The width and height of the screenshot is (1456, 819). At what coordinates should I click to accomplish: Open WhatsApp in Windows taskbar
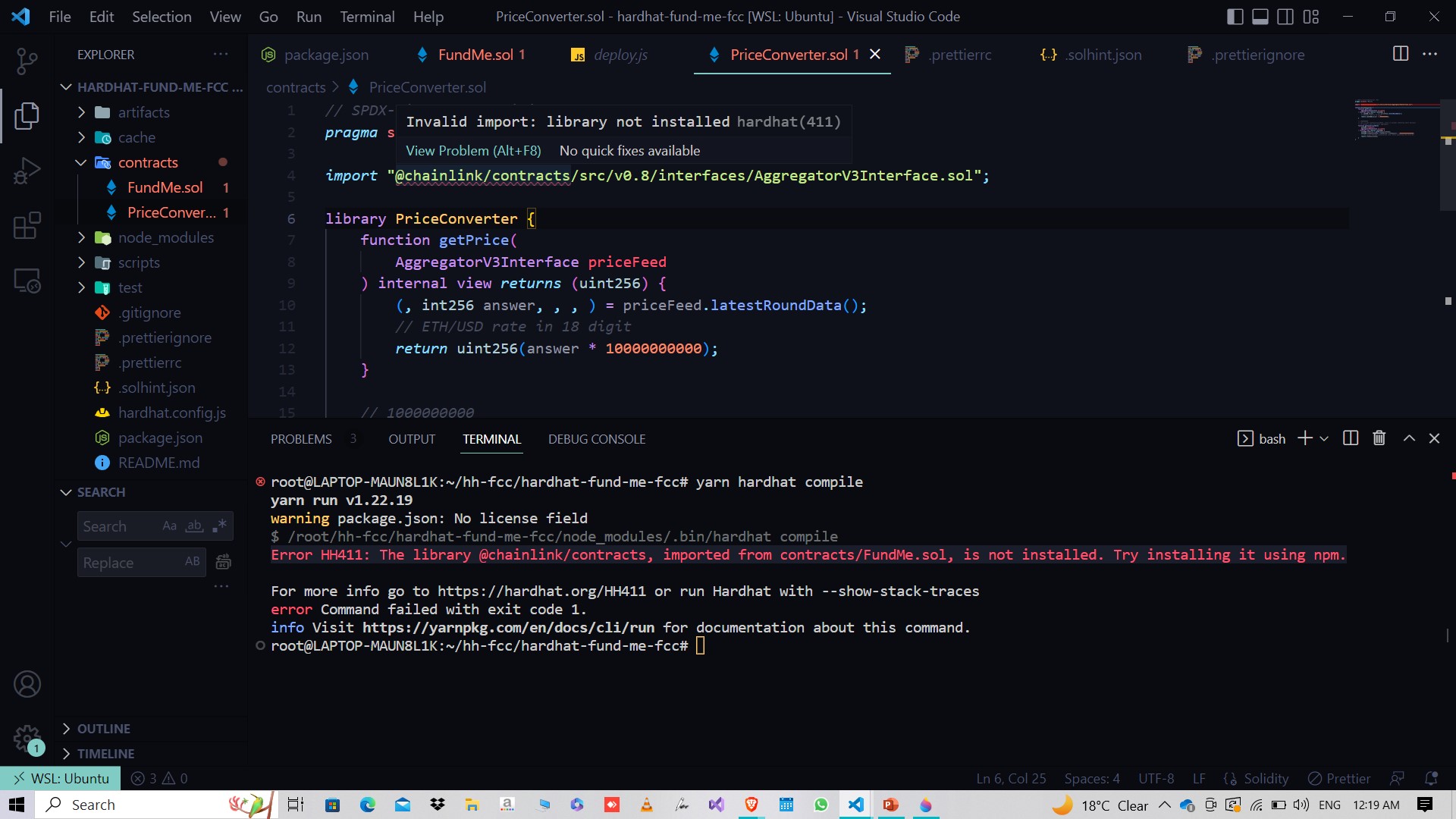tap(821, 805)
